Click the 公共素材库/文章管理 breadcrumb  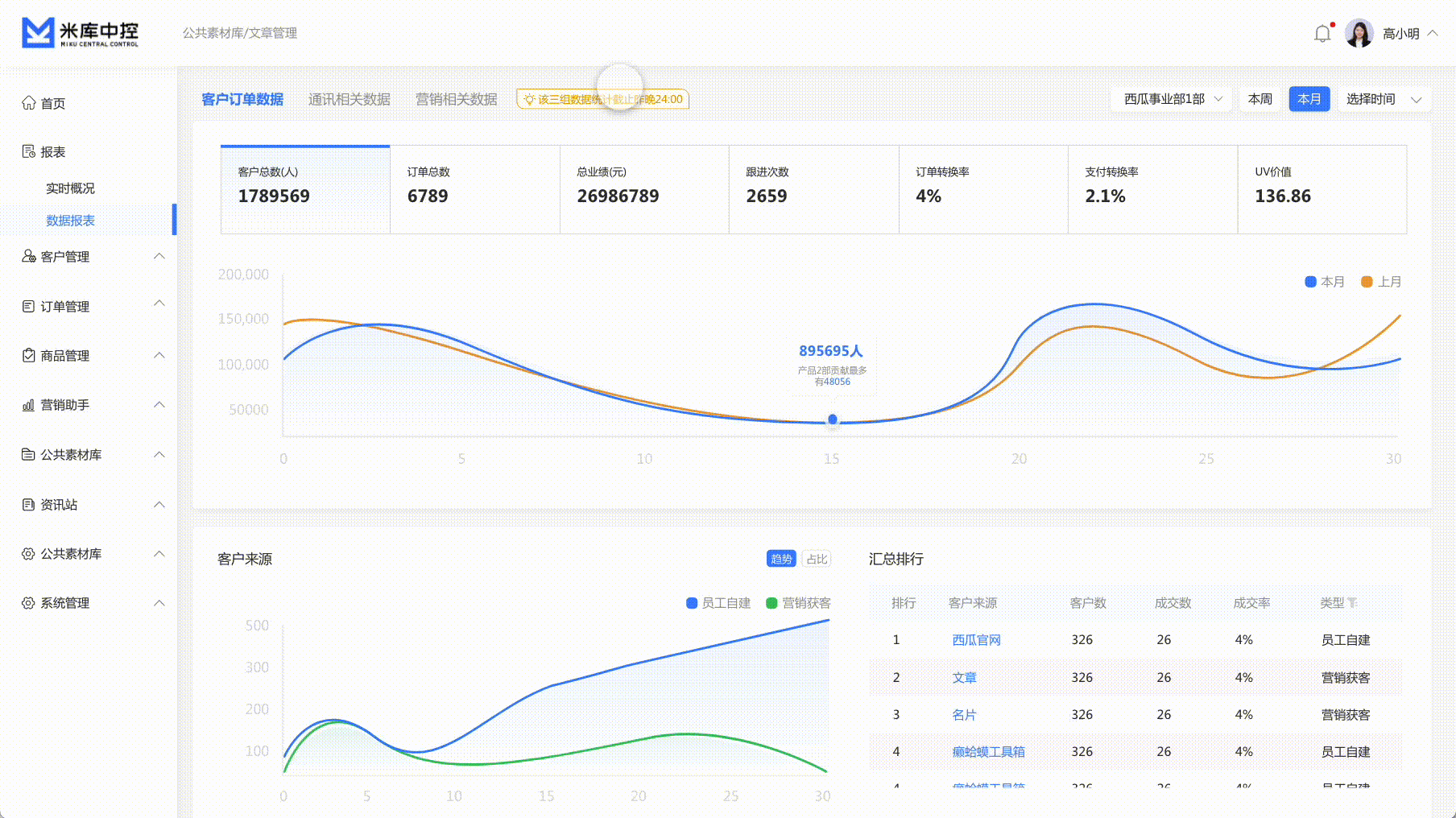pos(240,33)
